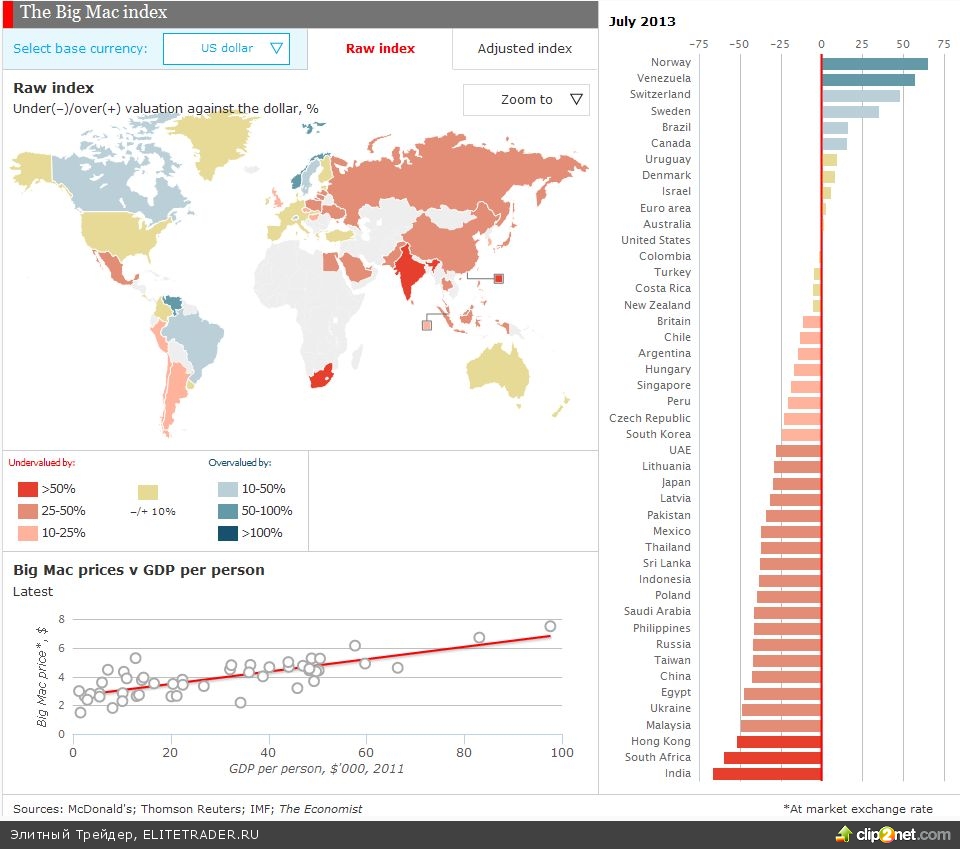Viewport: 960px width, 849px height.
Task: Click the Singapore square marker on map
Action: pyautogui.click(x=427, y=325)
